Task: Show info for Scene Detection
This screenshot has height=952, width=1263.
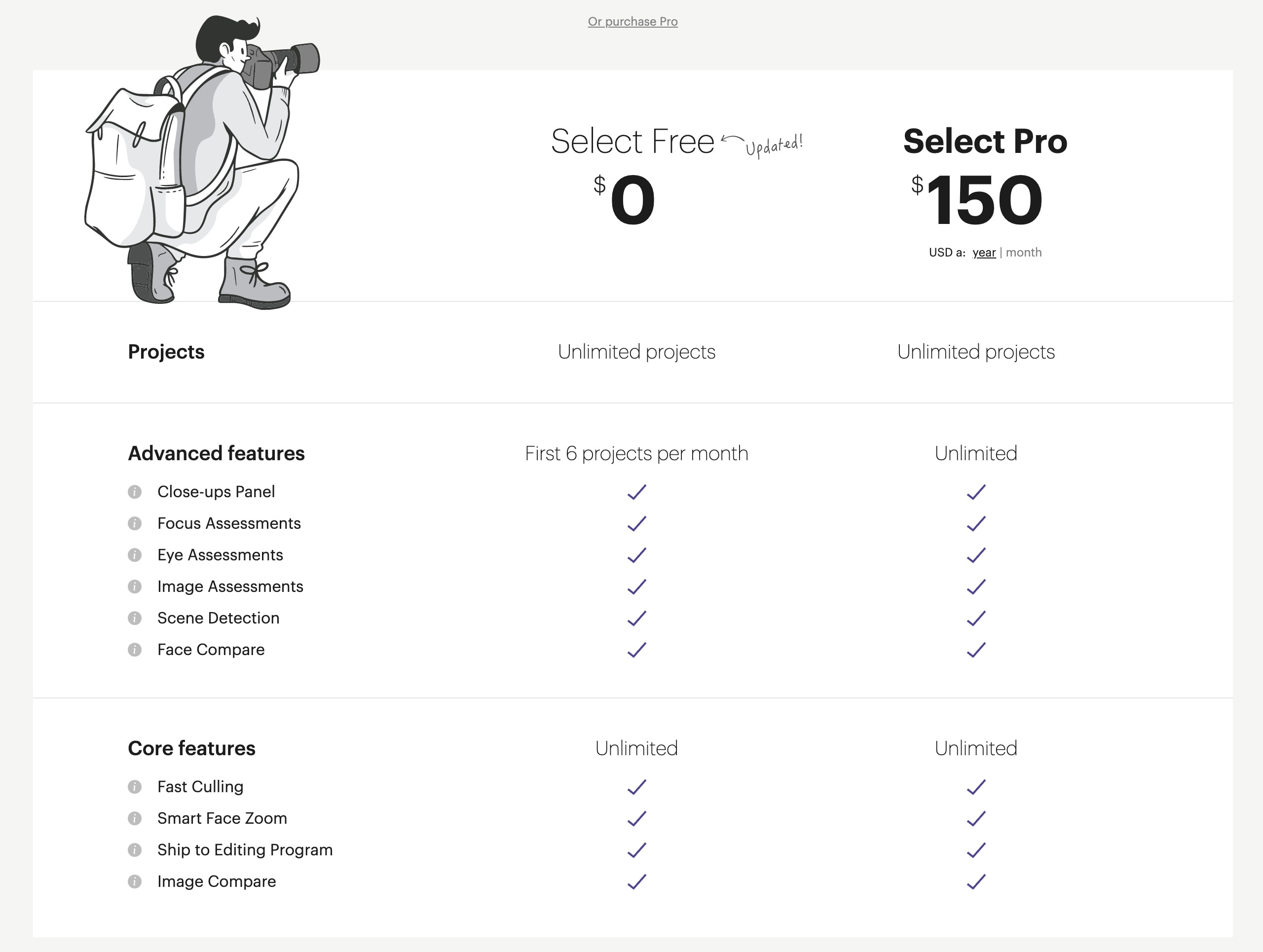Action: click(x=135, y=618)
